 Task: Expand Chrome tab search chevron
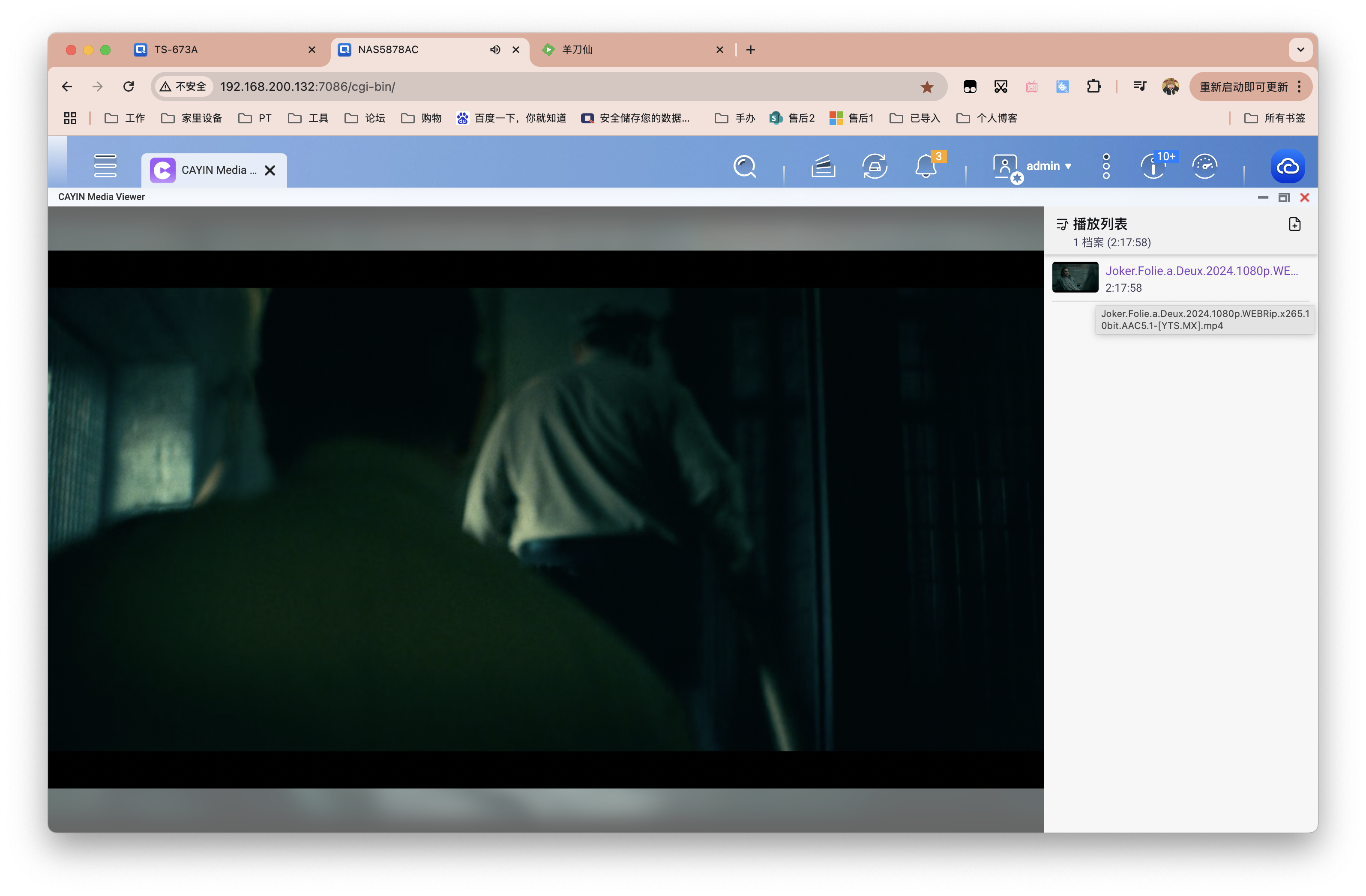pos(1300,50)
